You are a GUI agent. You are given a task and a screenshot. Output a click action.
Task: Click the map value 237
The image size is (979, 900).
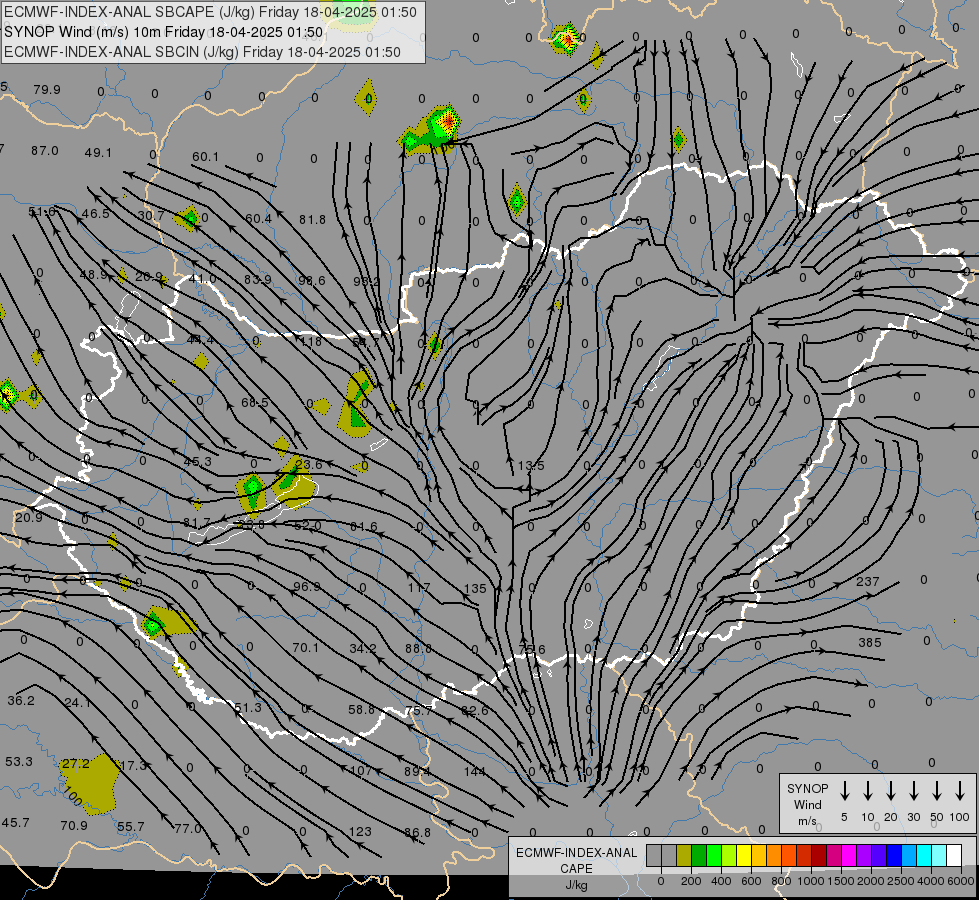[x=868, y=582]
